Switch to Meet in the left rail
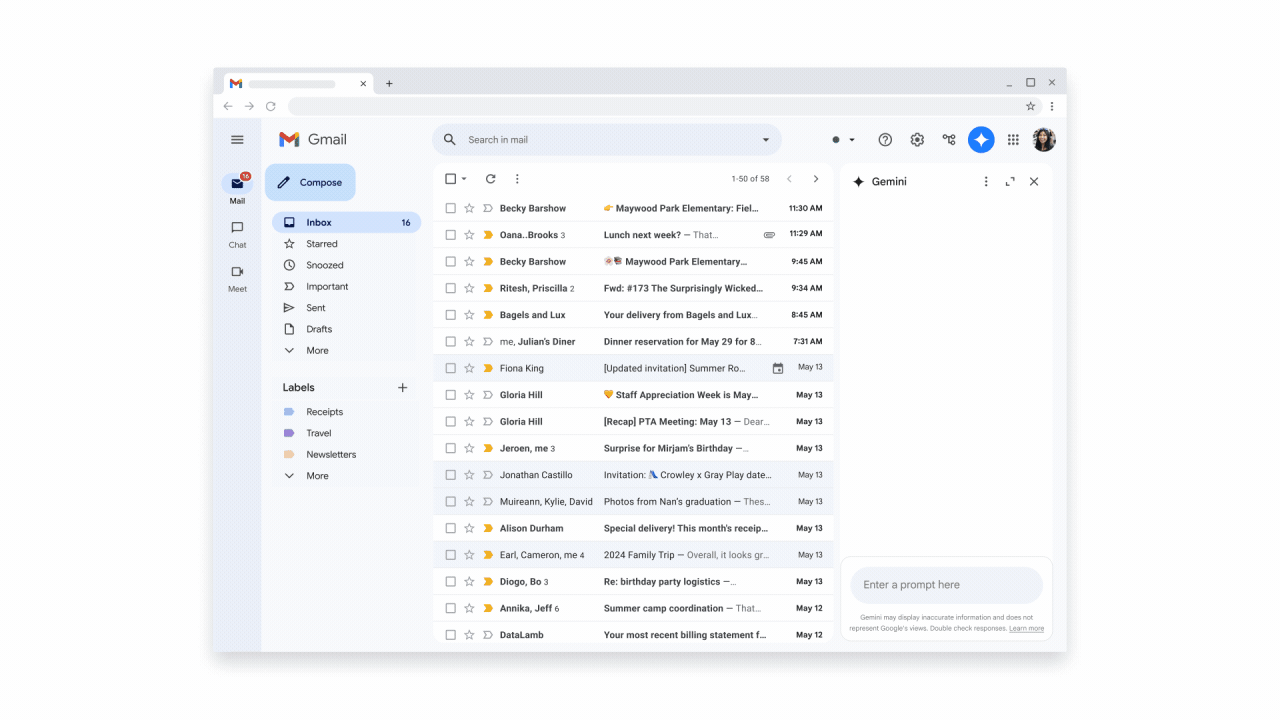This screenshot has height=720, width=1280. [237, 276]
